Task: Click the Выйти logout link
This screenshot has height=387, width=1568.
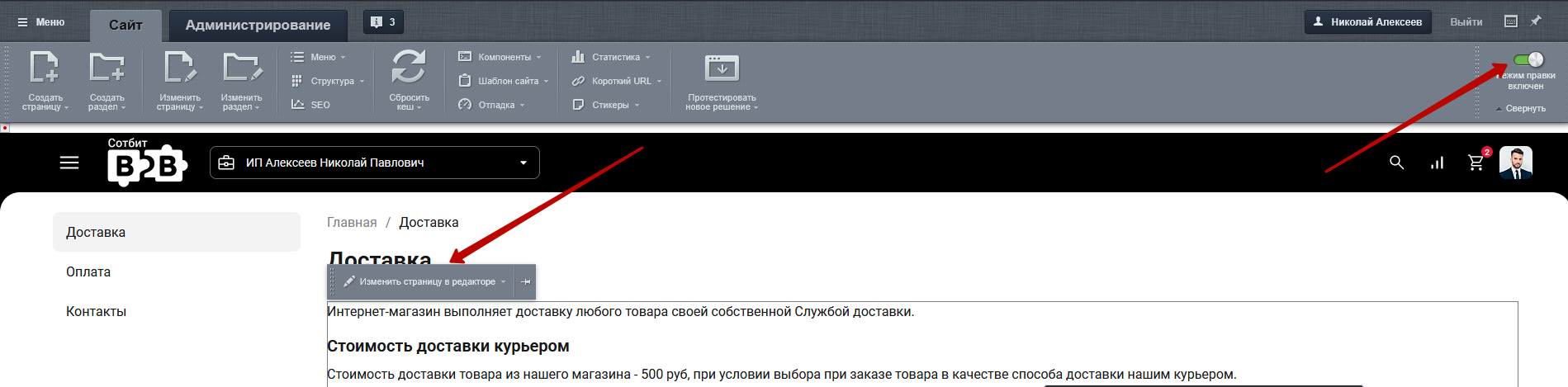Action: click(1466, 22)
